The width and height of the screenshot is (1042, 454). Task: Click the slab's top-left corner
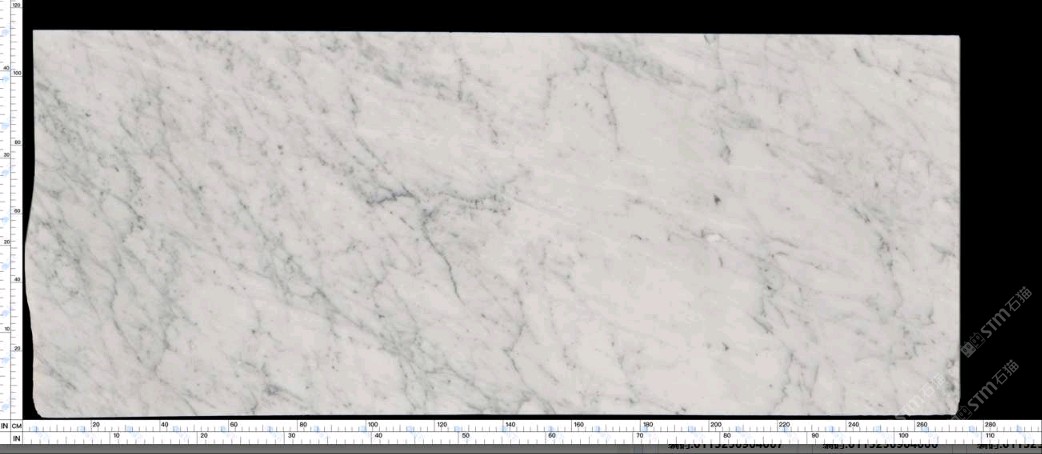(35, 33)
